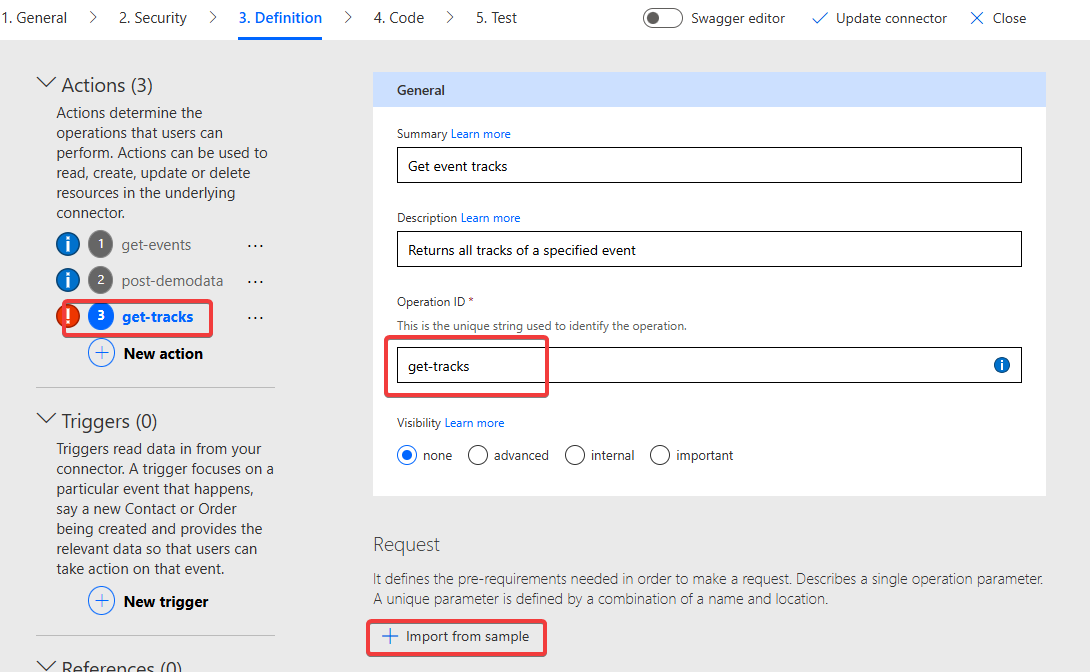Click the Import from sample button
Viewport: 1090px width, 672px height.
[456, 637]
